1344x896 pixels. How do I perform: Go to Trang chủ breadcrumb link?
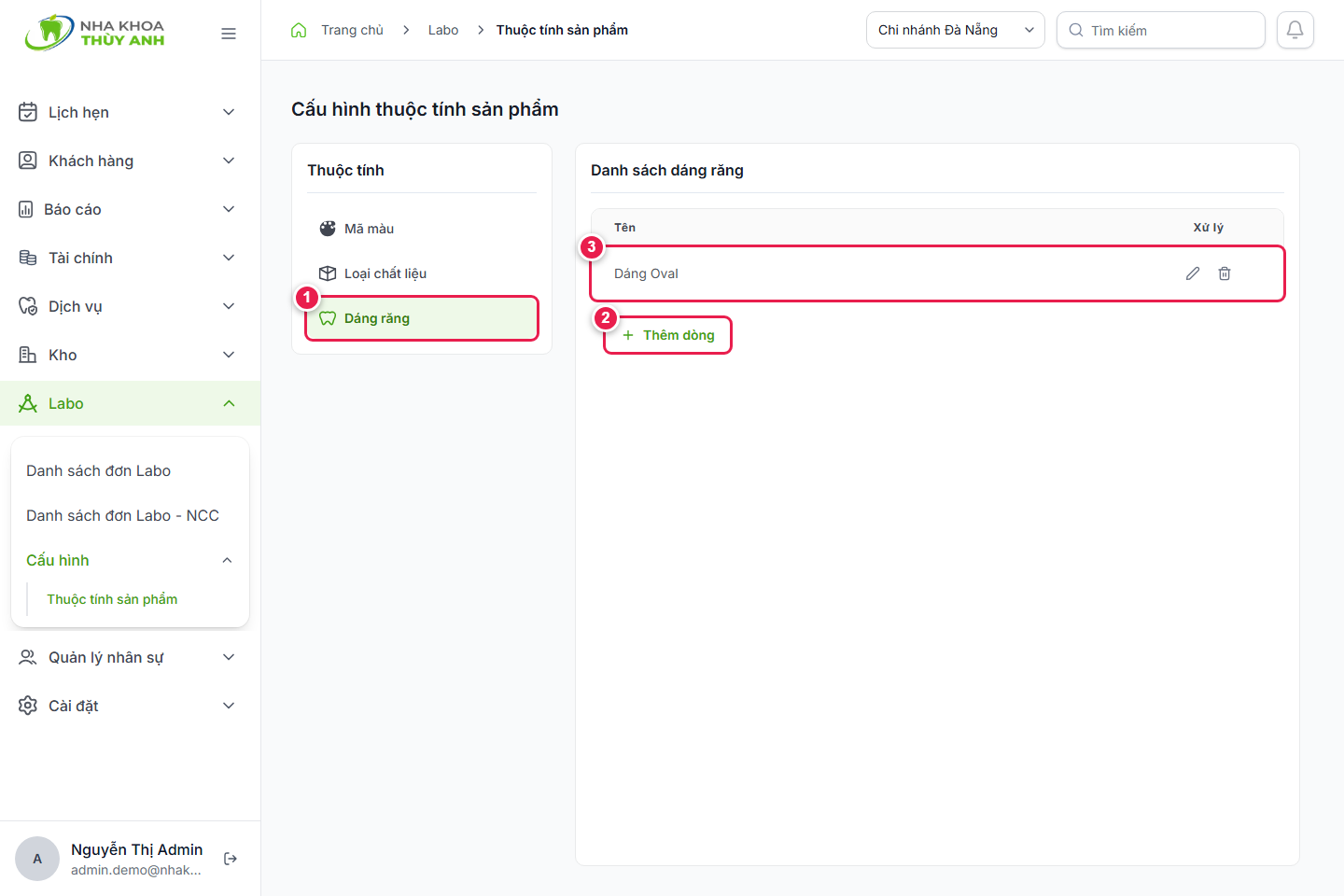pyautogui.click(x=352, y=30)
